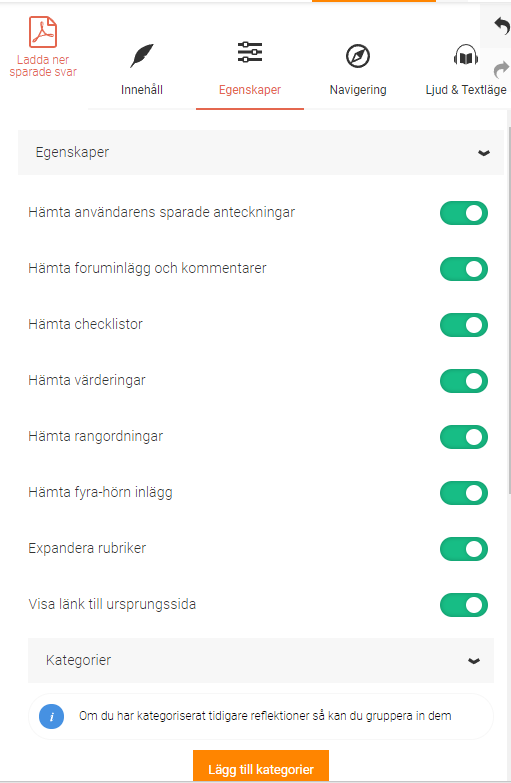
Task: Collapse the Egenskaper section chevron
Action: pos(484,153)
